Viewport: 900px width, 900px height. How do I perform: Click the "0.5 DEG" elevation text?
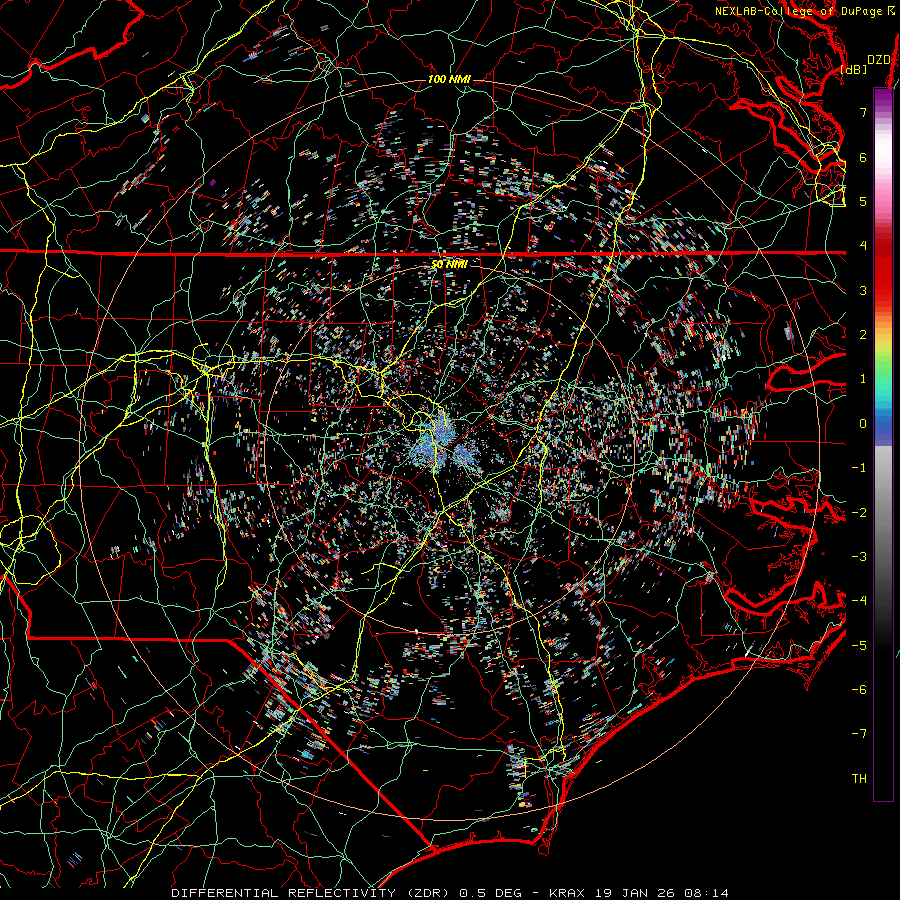coord(491,893)
